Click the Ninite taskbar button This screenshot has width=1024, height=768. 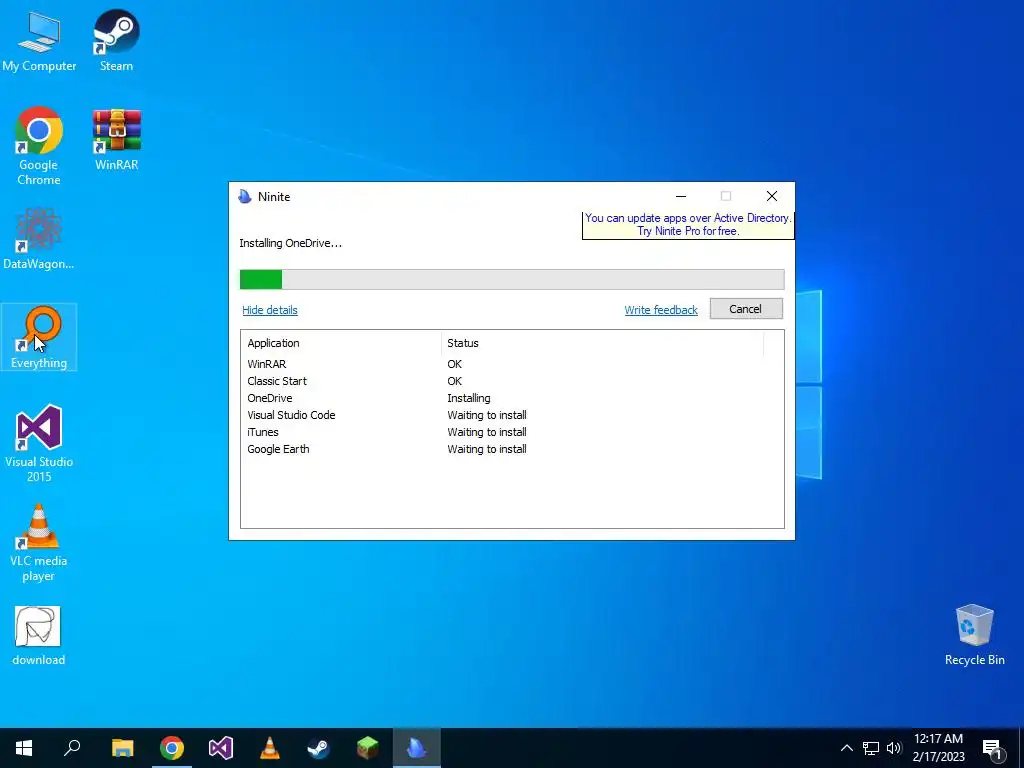(x=417, y=748)
